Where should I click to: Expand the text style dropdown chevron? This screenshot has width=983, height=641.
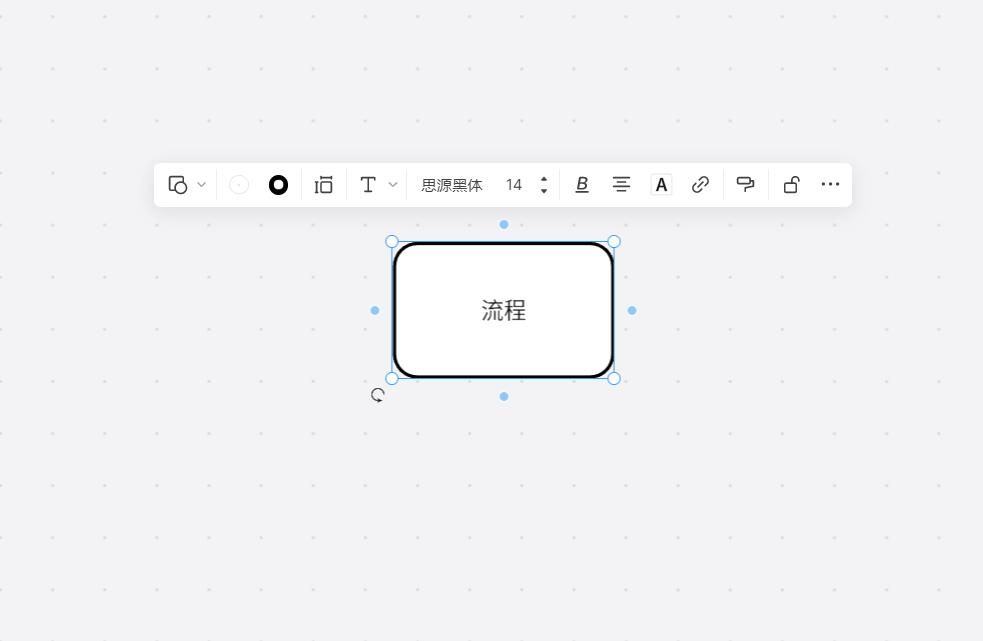(392, 184)
